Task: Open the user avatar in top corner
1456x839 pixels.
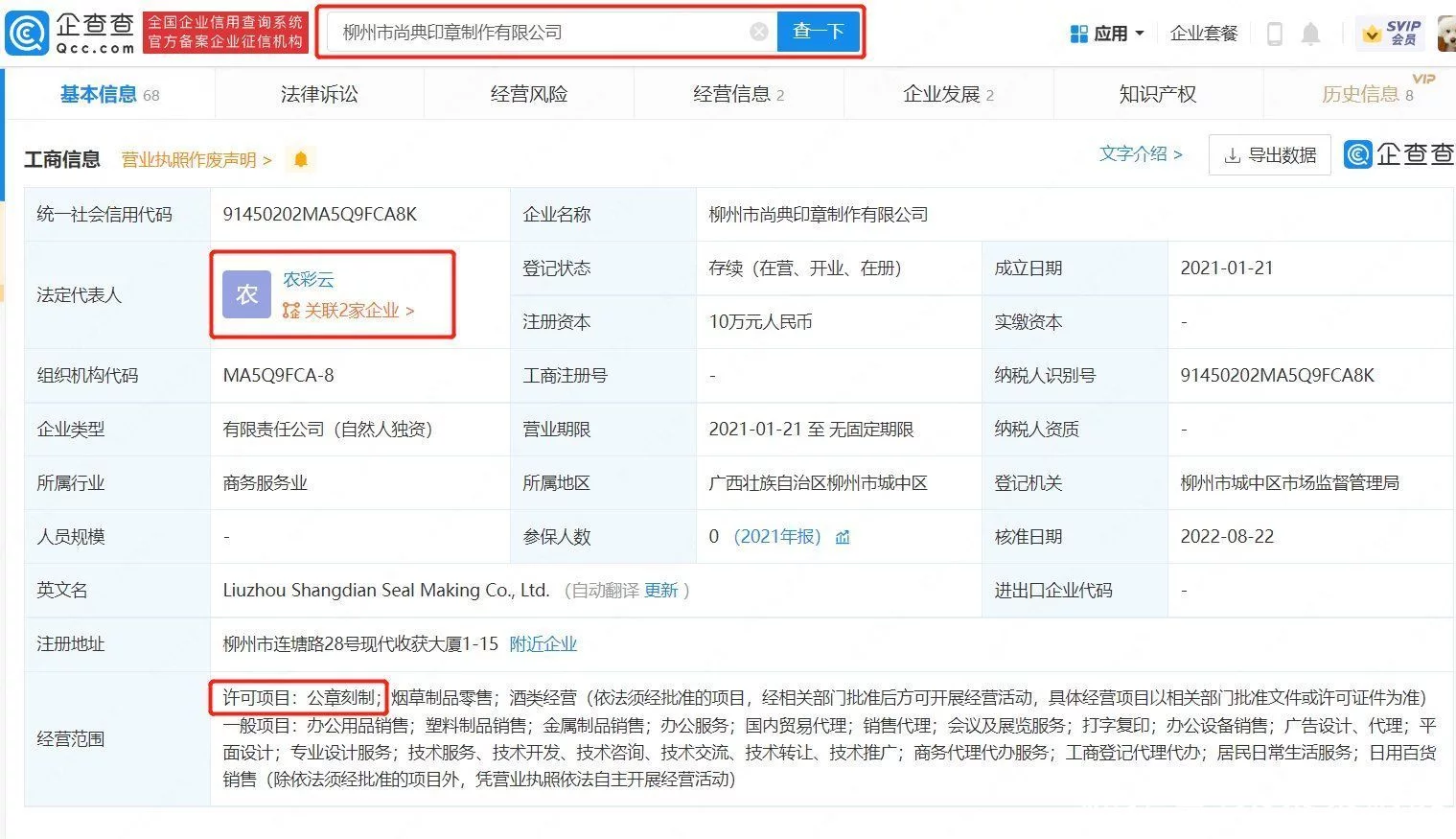Action: click(1446, 33)
